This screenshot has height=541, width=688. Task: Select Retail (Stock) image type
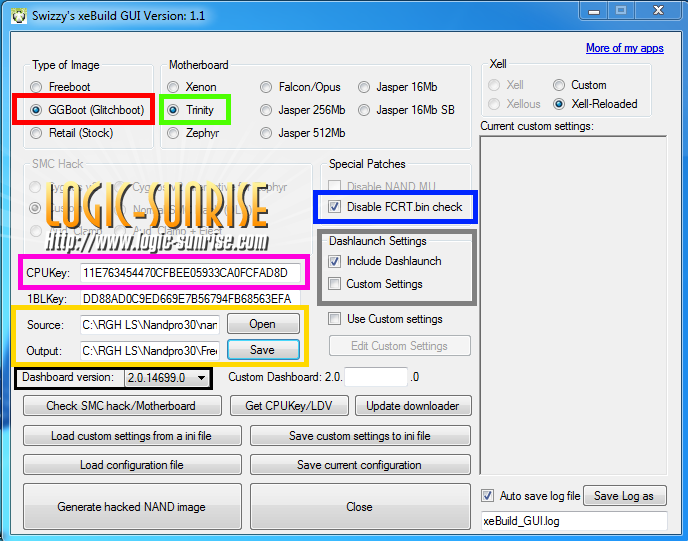(37, 133)
